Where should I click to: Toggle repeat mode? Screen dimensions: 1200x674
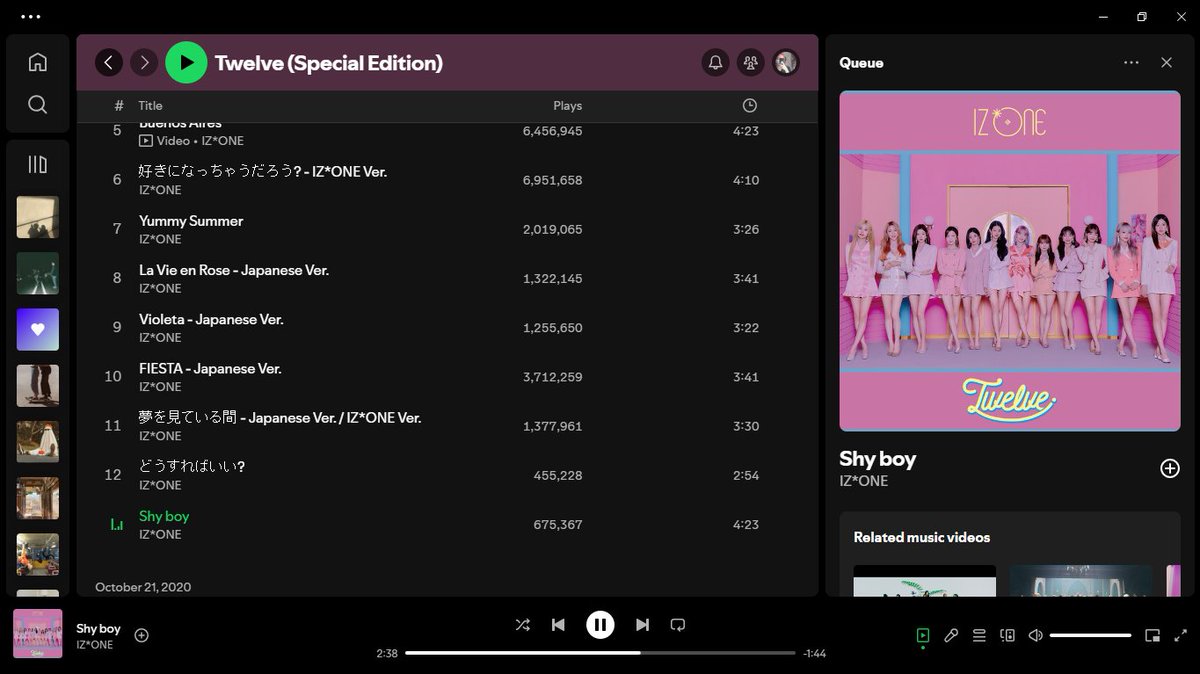pyautogui.click(x=678, y=625)
